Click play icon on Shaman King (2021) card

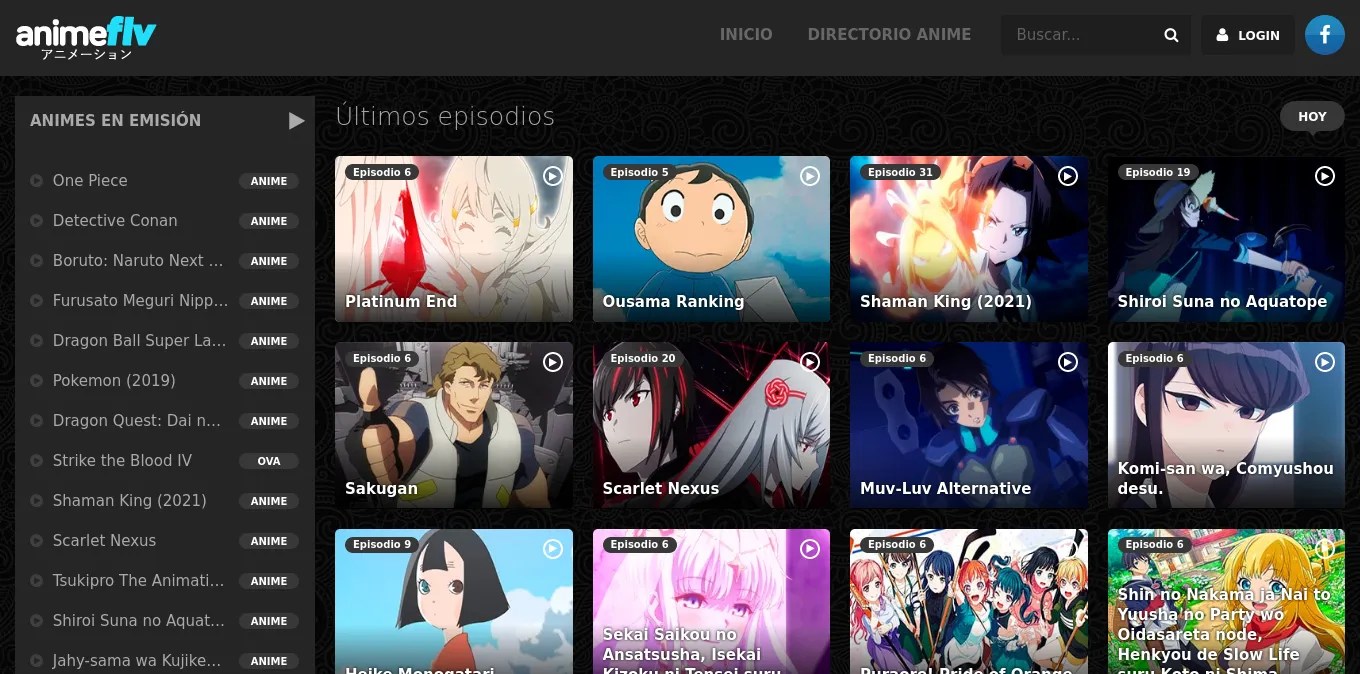pyautogui.click(x=1068, y=176)
